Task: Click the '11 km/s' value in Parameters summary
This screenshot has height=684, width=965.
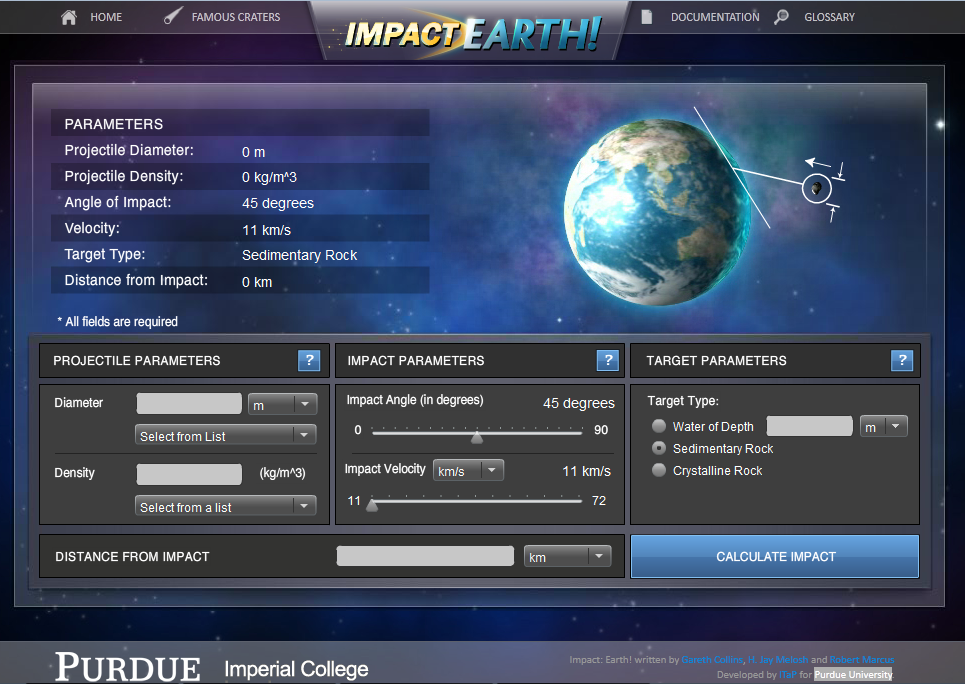Action: coord(266,230)
